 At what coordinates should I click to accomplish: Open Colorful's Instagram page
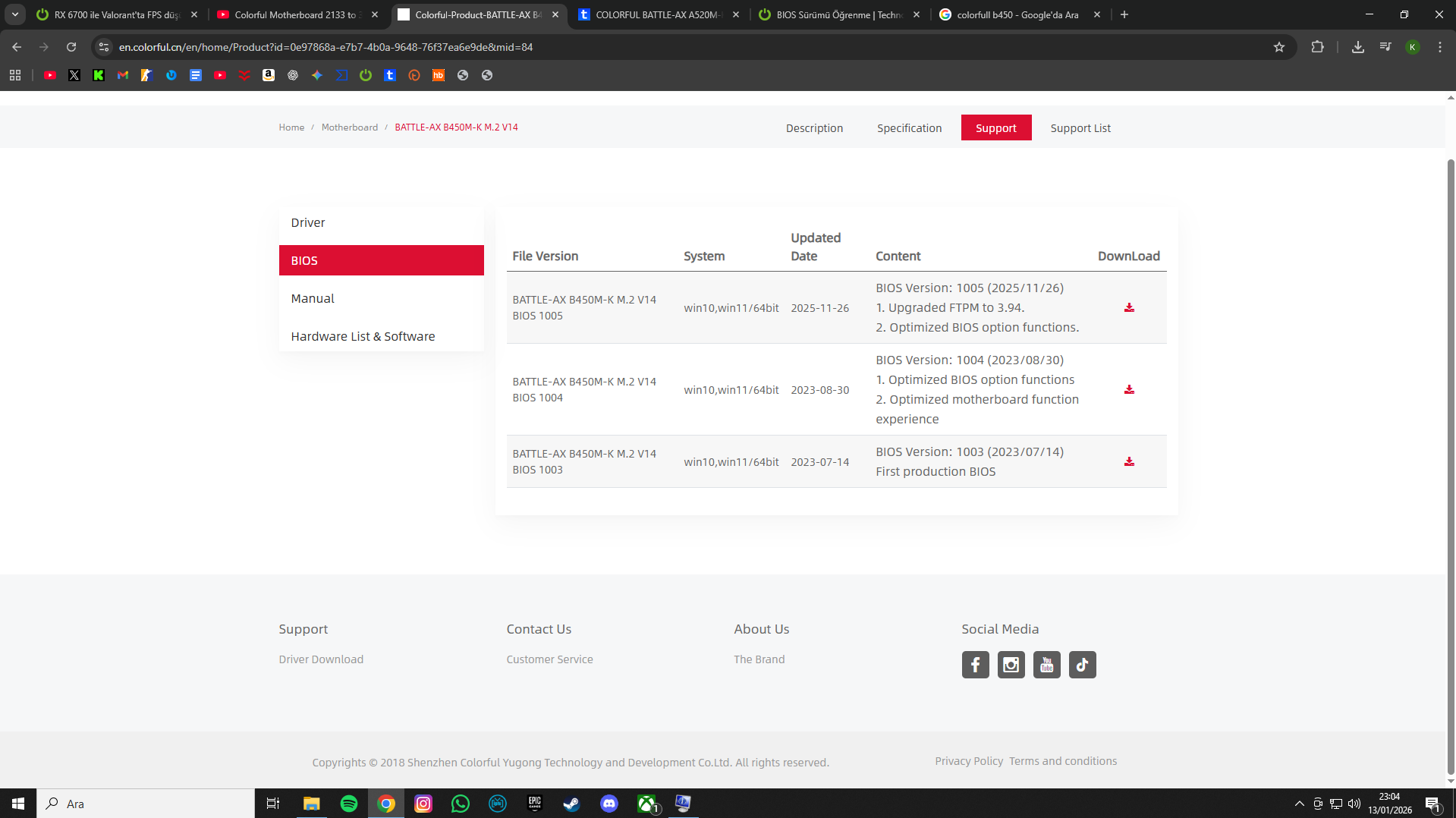pos(1011,665)
